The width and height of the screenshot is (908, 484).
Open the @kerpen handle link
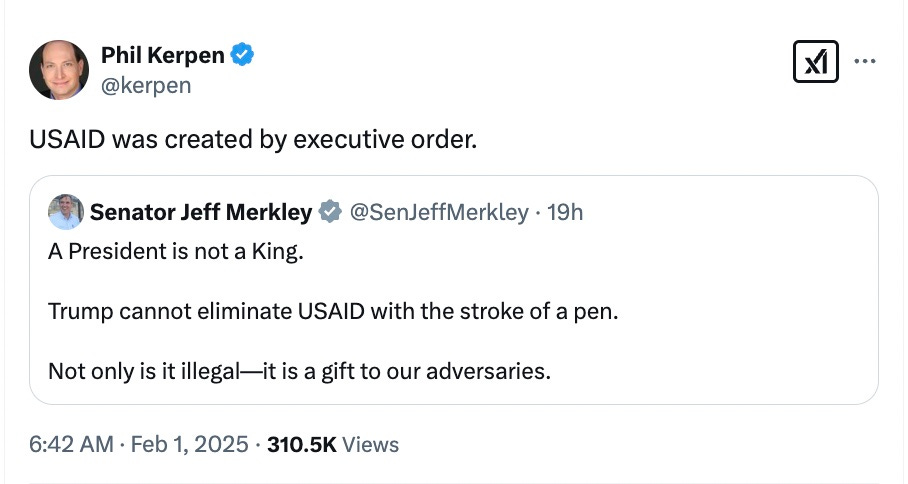(x=146, y=85)
